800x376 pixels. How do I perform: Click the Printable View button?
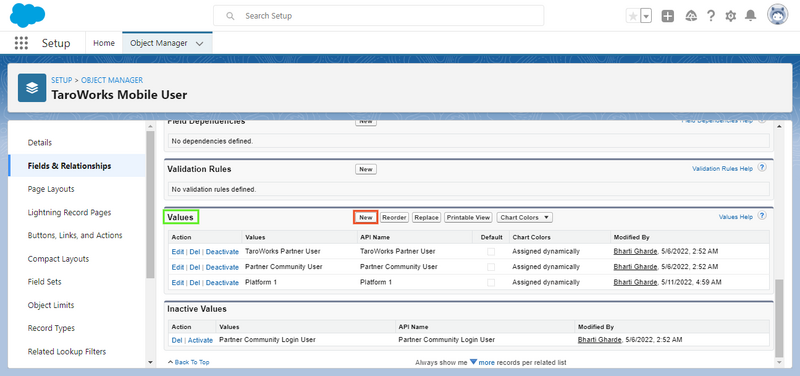(x=468, y=217)
